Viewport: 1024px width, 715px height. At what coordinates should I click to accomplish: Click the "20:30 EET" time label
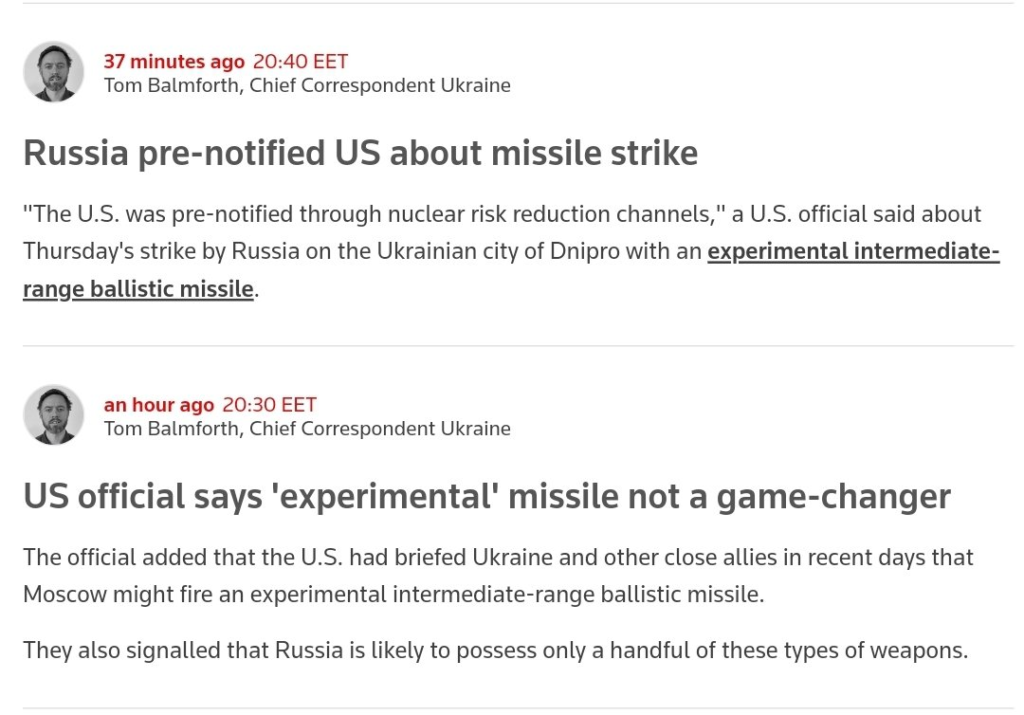point(269,405)
